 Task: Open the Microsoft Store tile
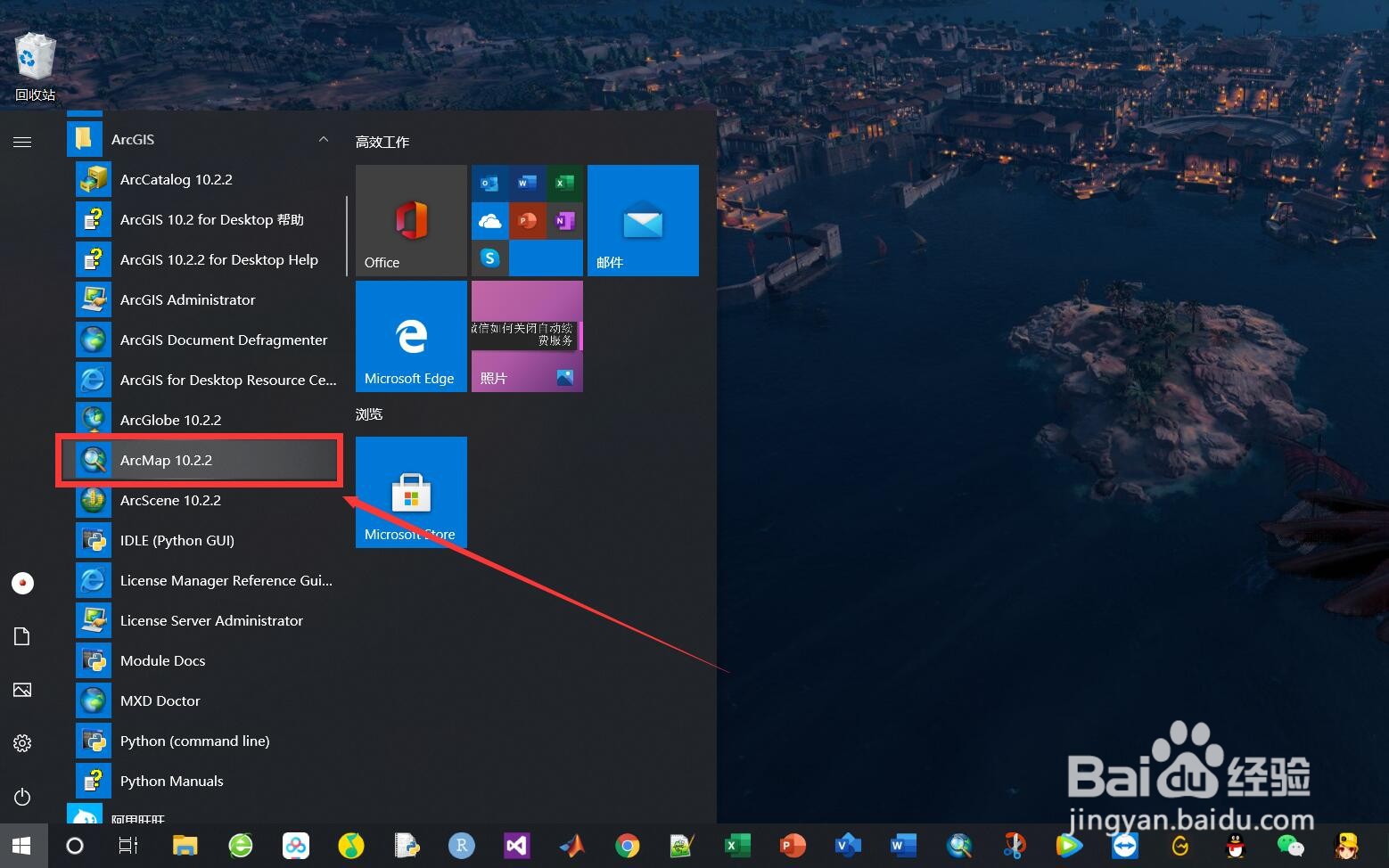click(411, 492)
